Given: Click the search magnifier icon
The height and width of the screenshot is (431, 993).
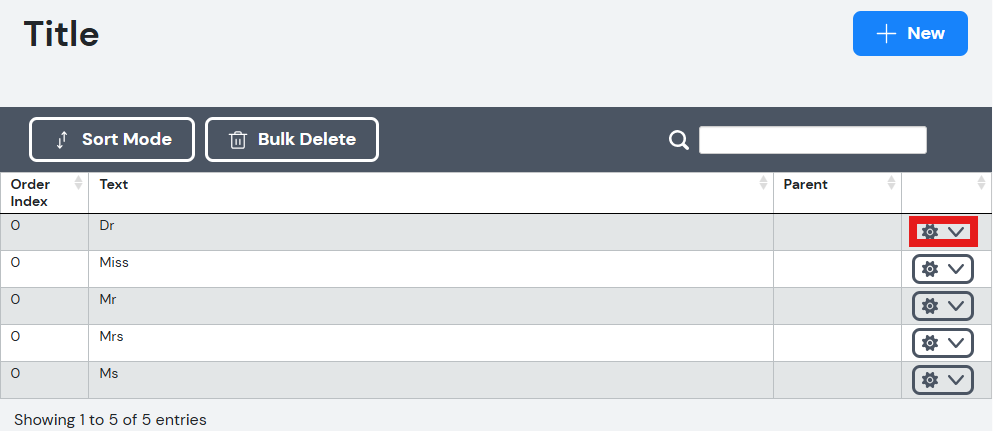Looking at the screenshot, I should (x=678, y=140).
